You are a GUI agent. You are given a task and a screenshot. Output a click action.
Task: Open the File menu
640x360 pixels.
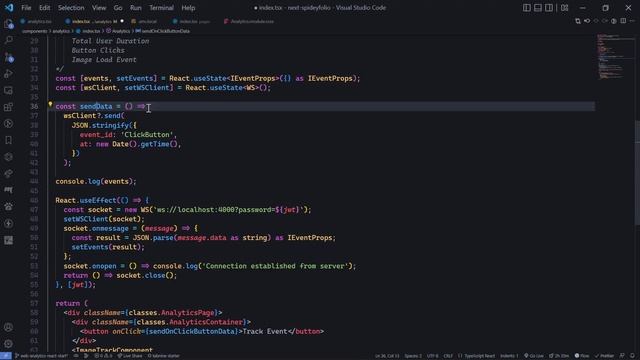point(26,8)
